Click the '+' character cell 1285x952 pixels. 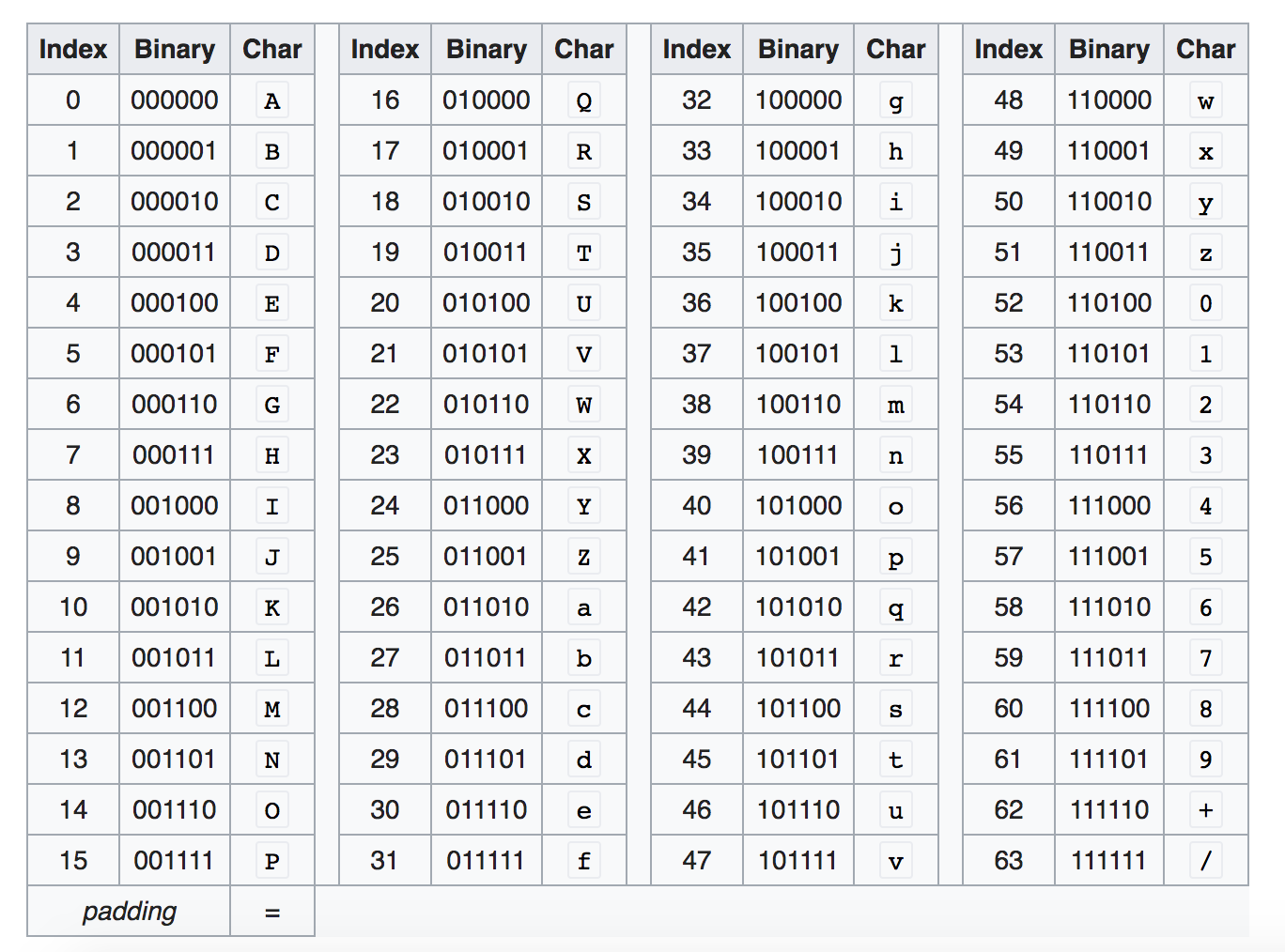point(1205,809)
